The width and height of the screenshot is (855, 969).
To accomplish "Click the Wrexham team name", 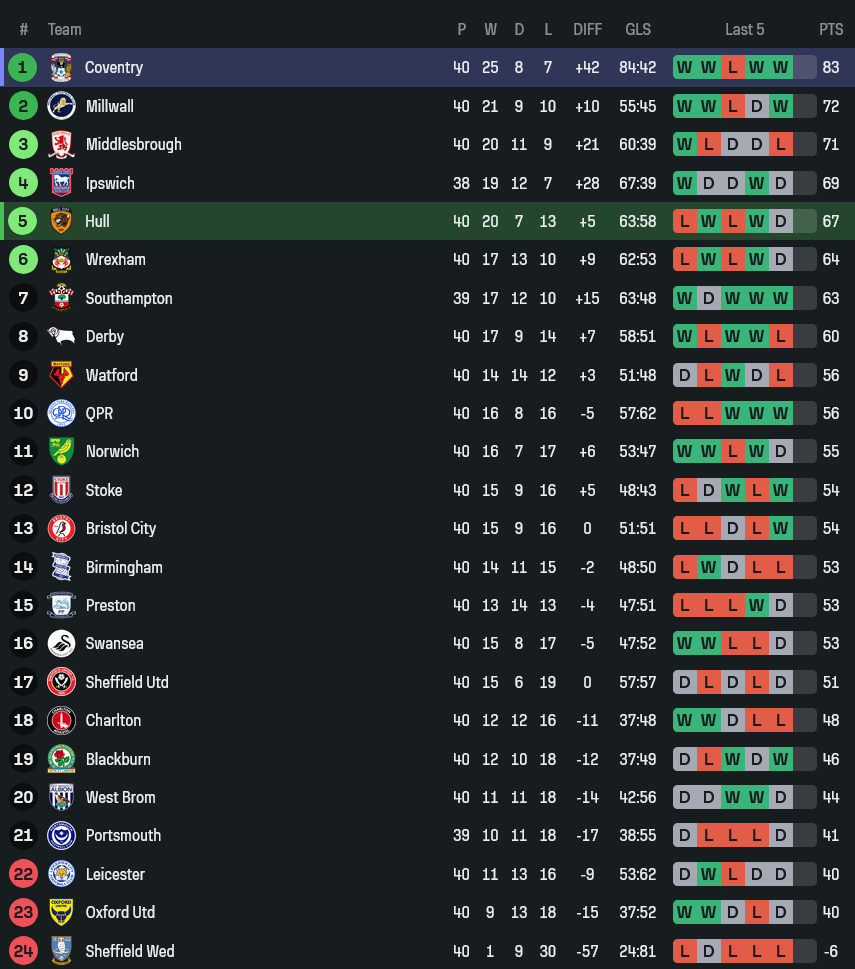I will [115, 259].
